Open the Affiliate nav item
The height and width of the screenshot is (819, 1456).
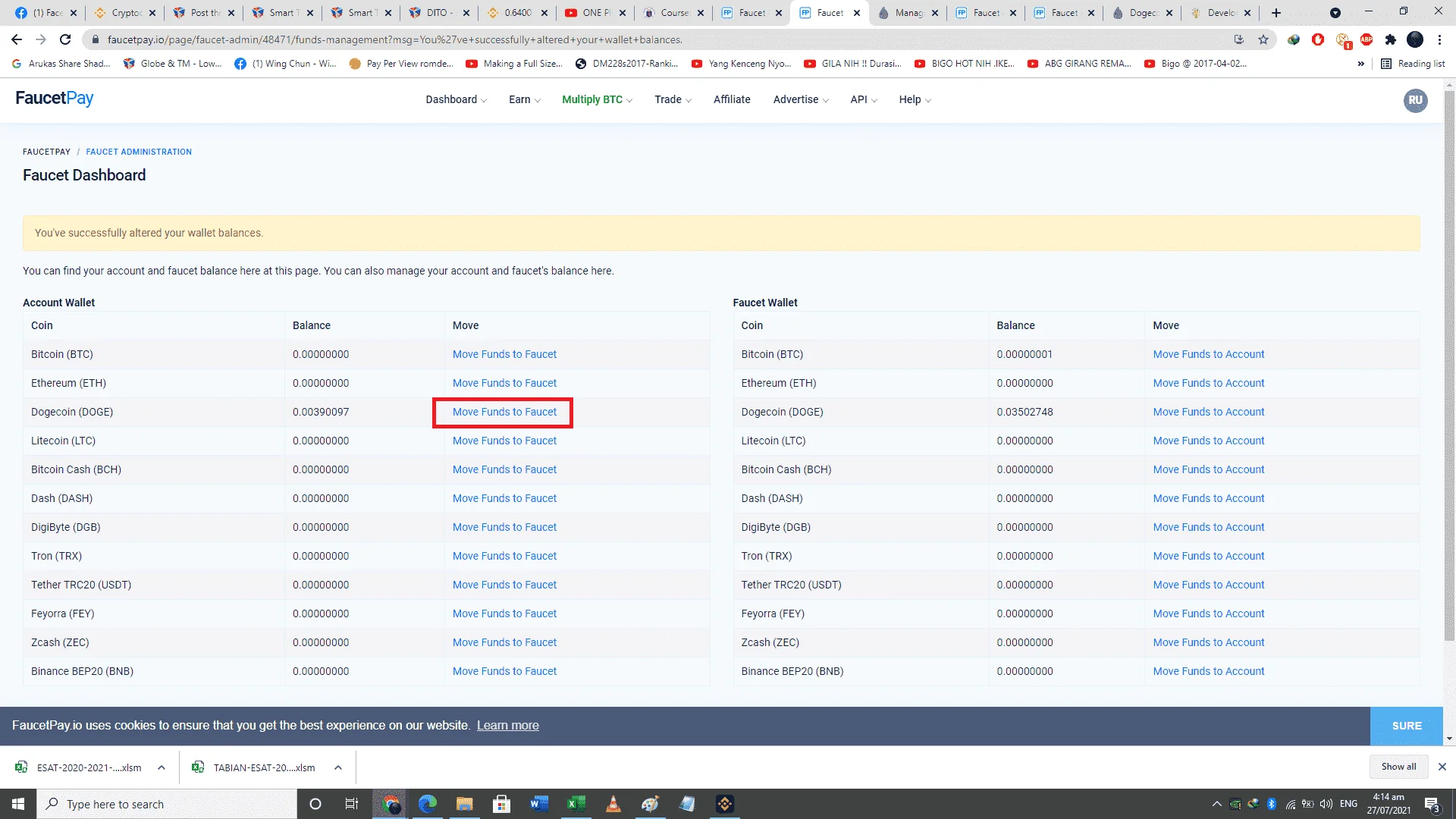click(x=732, y=99)
